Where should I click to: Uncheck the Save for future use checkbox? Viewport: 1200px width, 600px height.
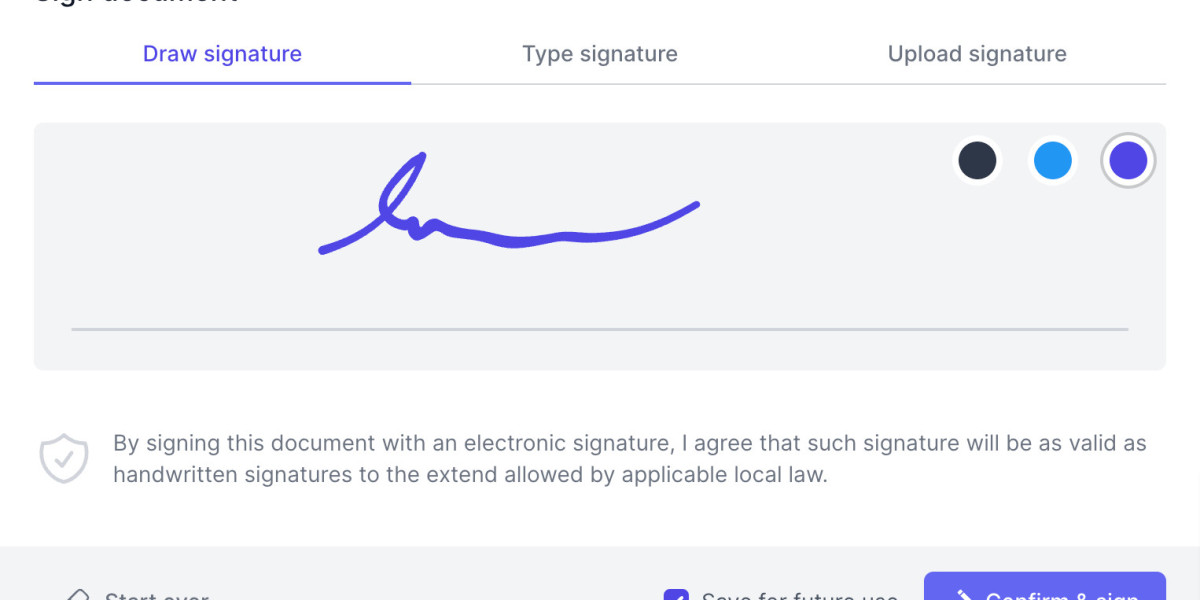(676, 596)
